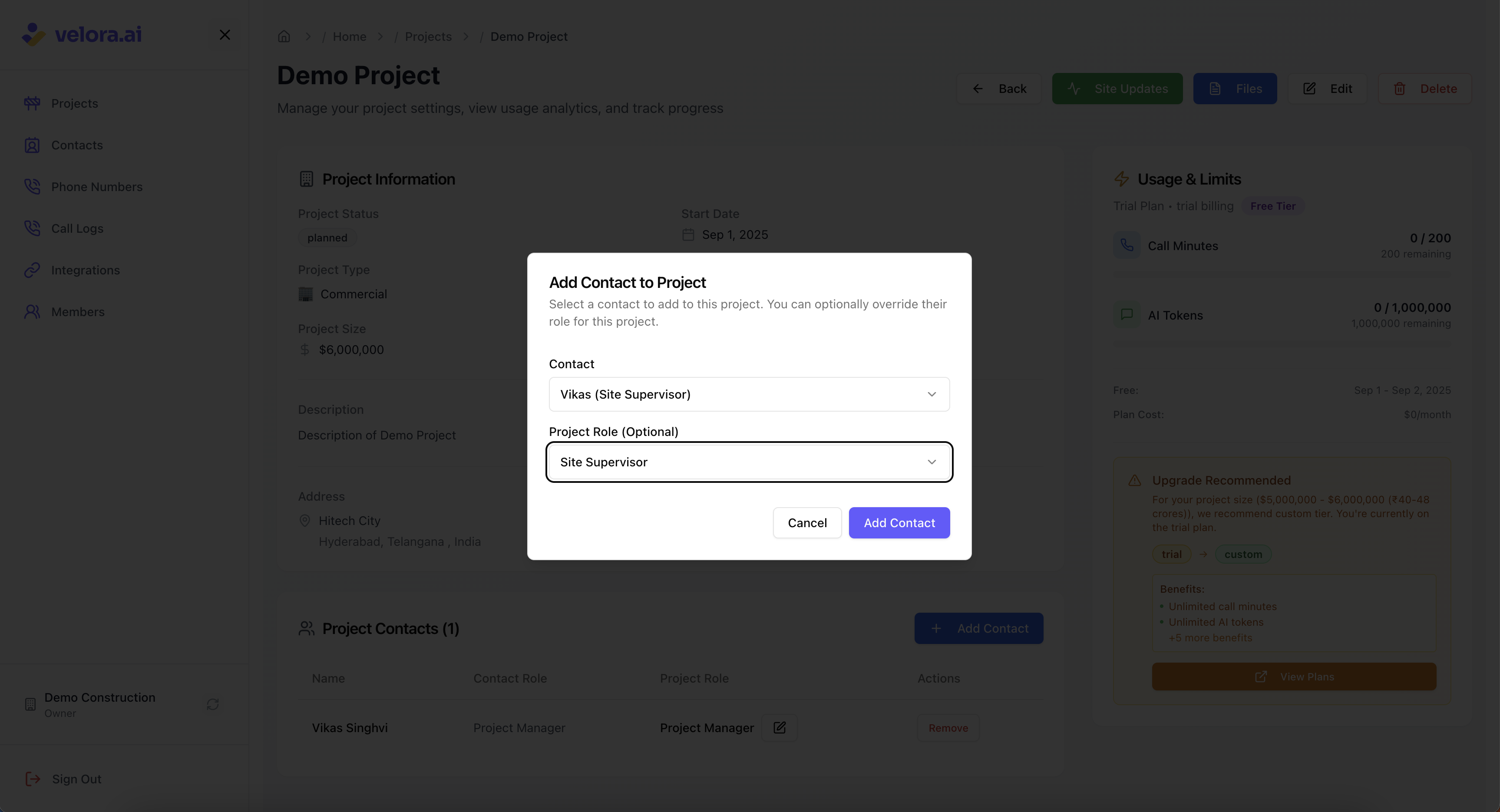Image resolution: width=1500 pixels, height=812 pixels.
Task: Click the Sign Out arrow icon
Action: tap(33, 779)
